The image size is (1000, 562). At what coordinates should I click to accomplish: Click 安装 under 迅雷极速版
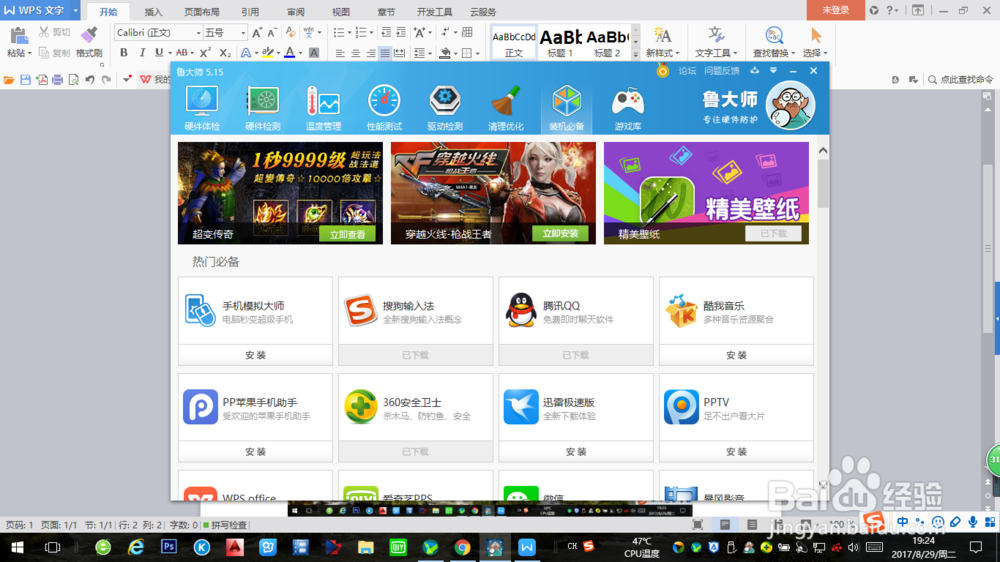point(576,452)
